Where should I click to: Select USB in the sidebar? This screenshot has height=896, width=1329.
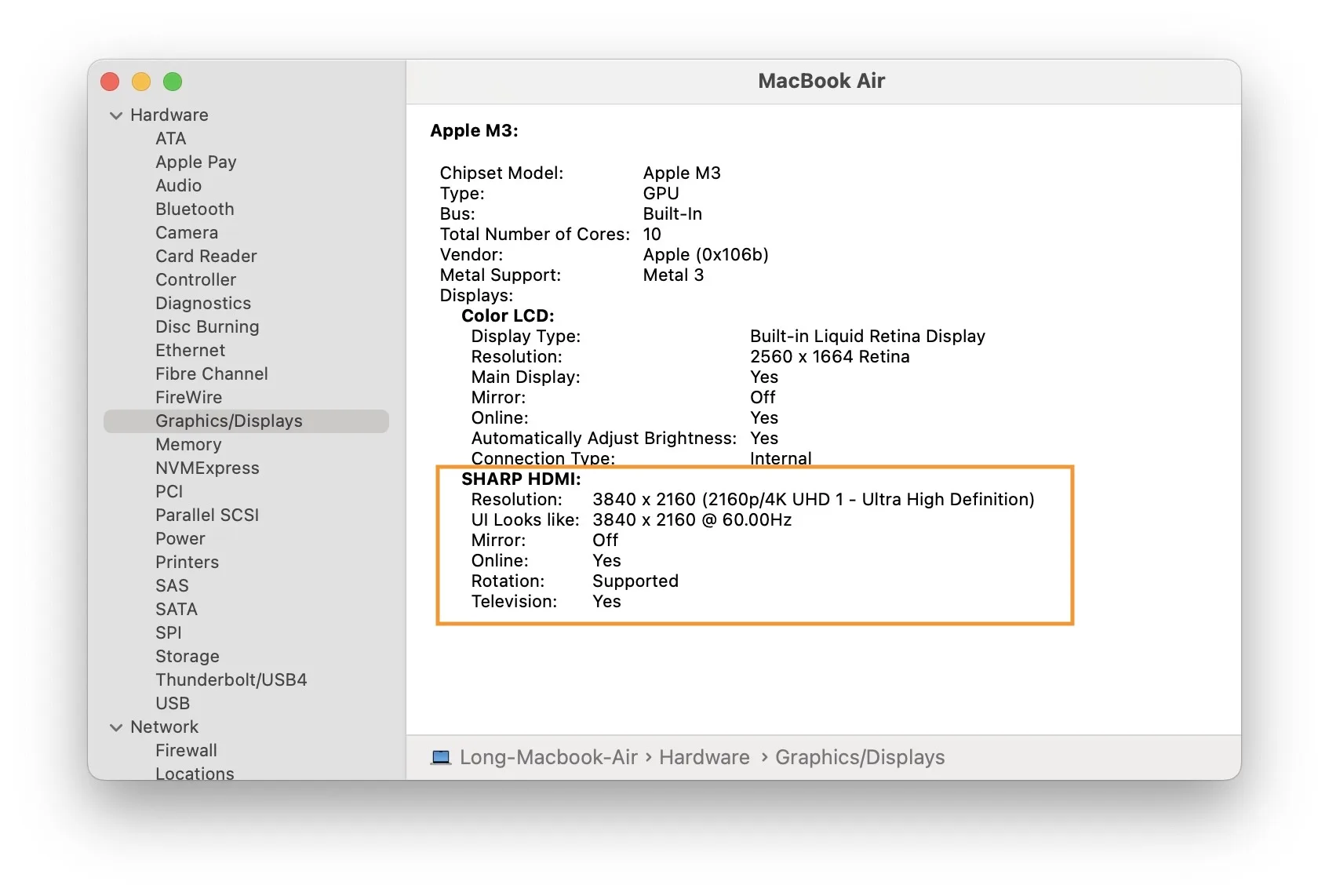pyautogui.click(x=173, y=704)
